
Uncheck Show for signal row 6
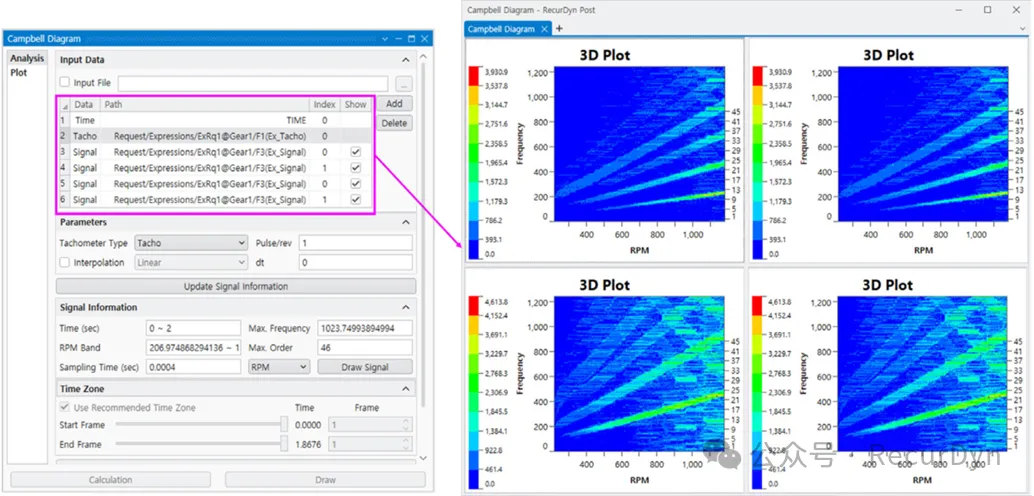355,200
